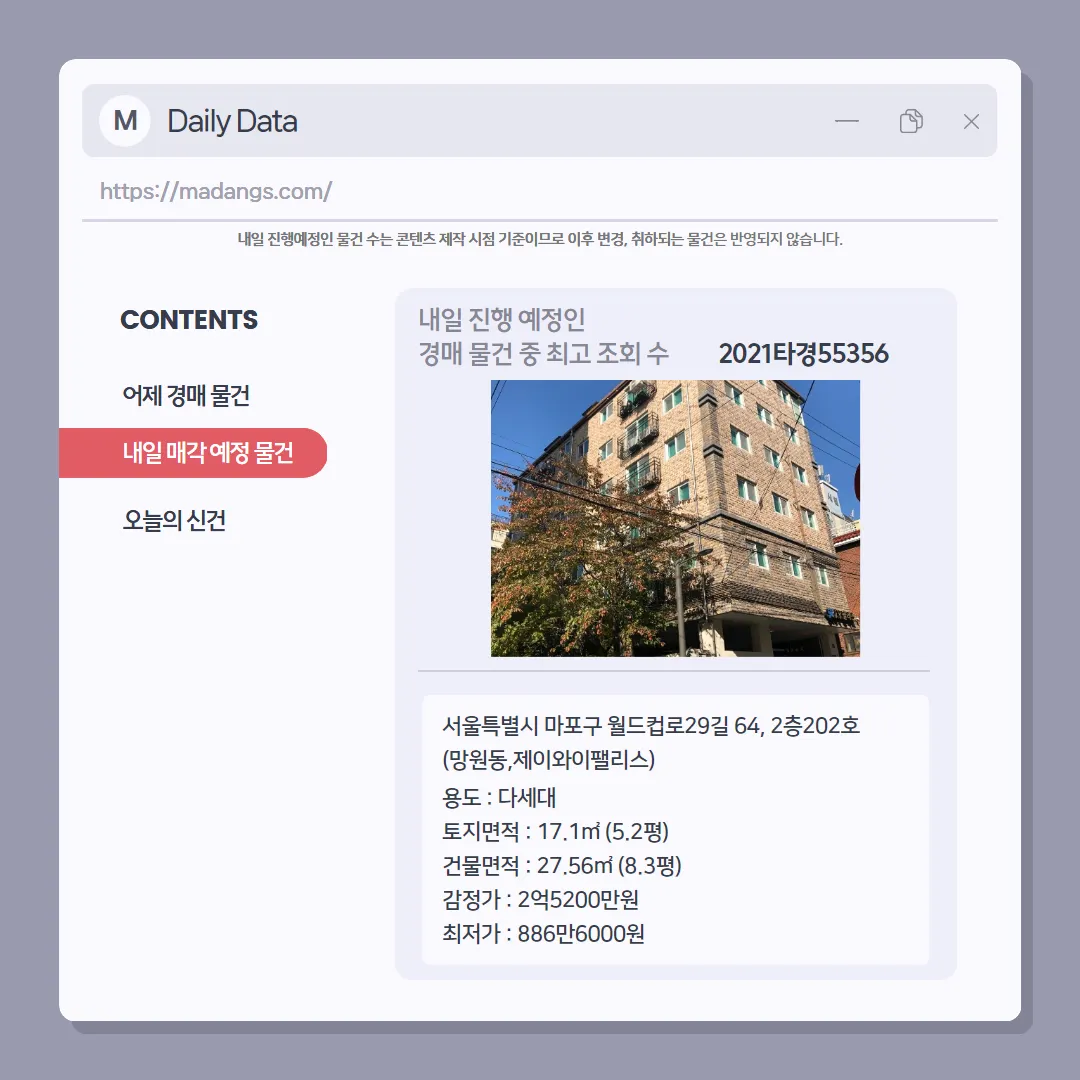Click the (망원동,제이와이팰리스) text

(x=548, y=760)
